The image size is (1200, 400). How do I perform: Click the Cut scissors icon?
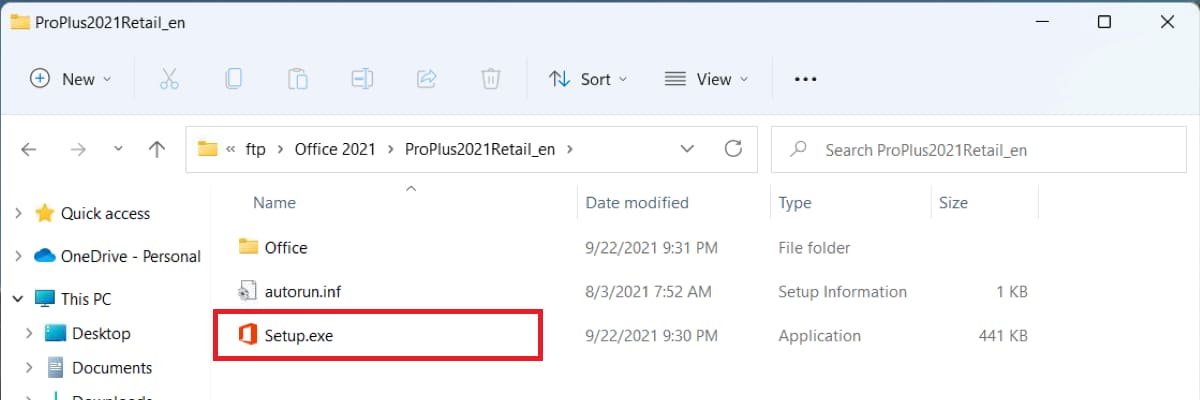(x=169, y=79)
